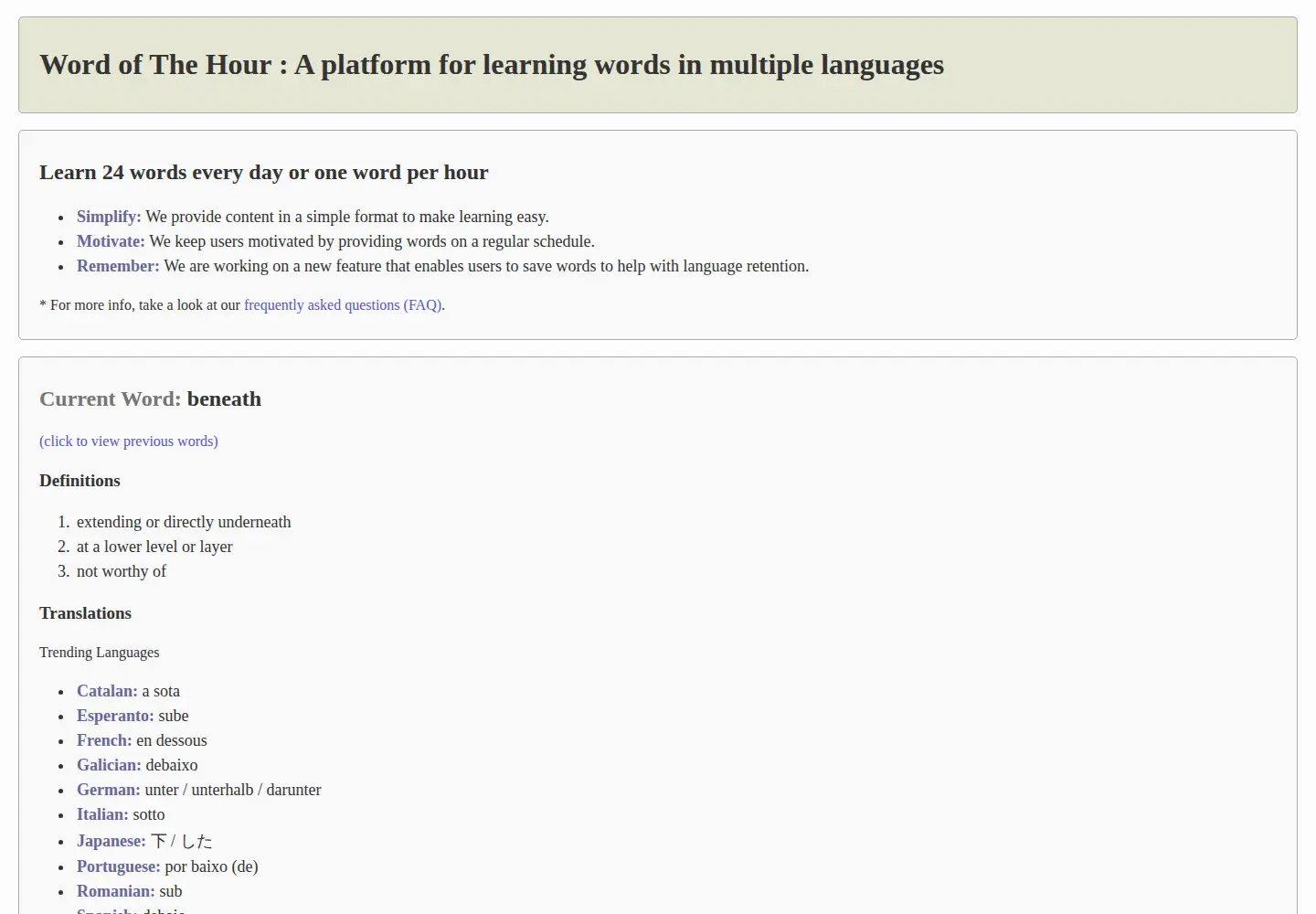The height and width of the screenshot is (914, 1316).
Task: Click the Romanian translation 'sub'
Action: click(x=171, y=891)
